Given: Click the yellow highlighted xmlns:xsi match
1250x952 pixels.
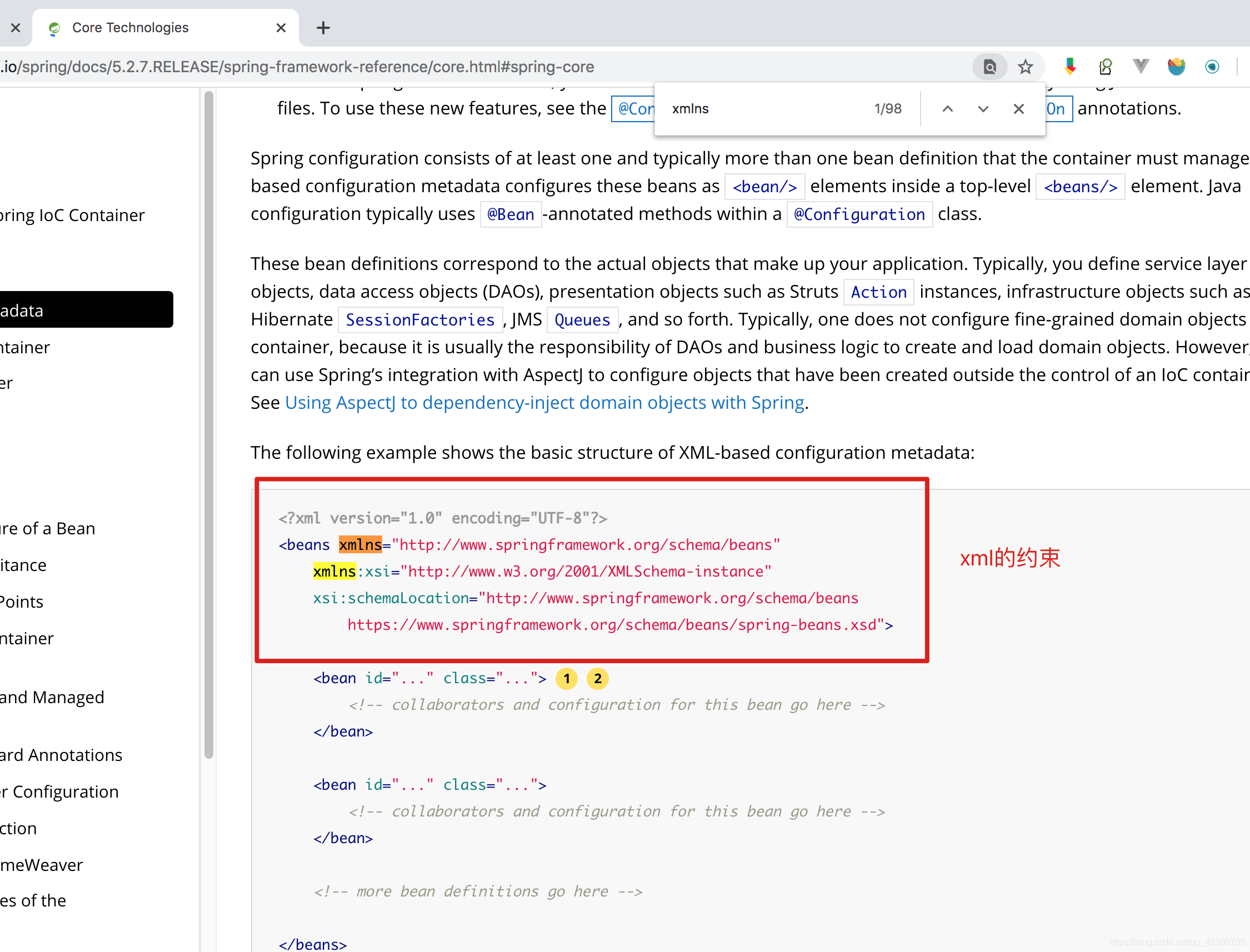Looking at the screenshot, I should click(334, 572).
